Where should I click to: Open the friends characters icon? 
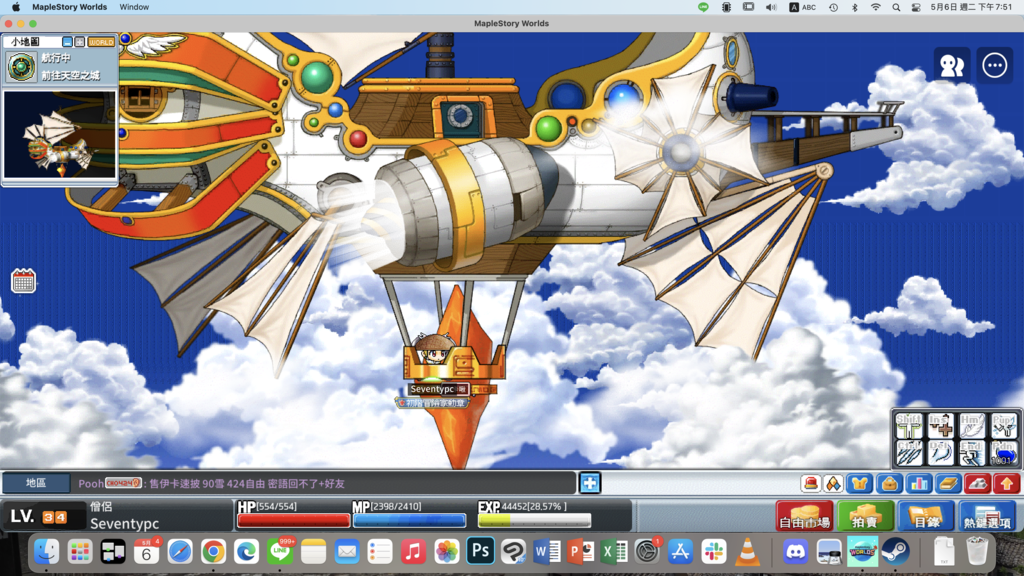(952, 65)
